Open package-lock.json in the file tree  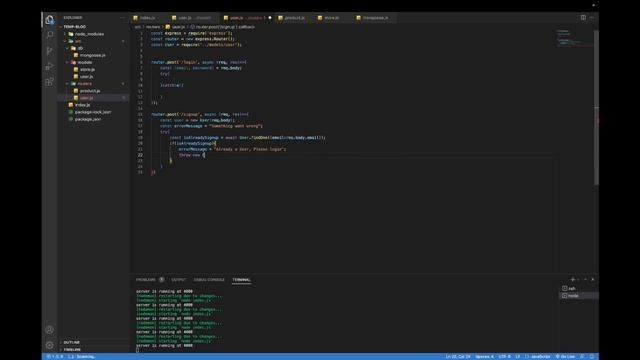[x=93, y=112]
